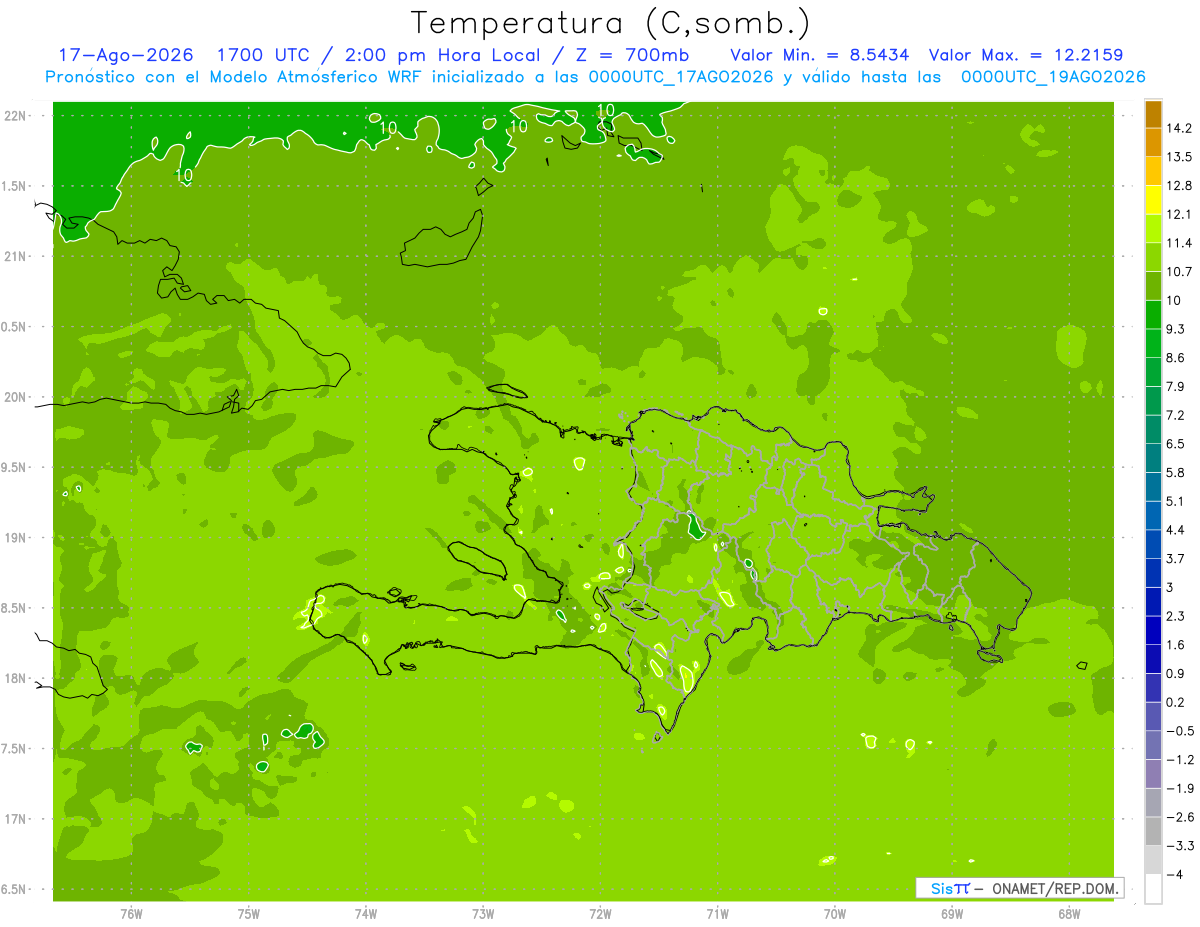Pick the dark blue swatch between 2.3 and 1.6
Image resolution: width=1200 pixels, height=927 pixels.
[1153, 630]
